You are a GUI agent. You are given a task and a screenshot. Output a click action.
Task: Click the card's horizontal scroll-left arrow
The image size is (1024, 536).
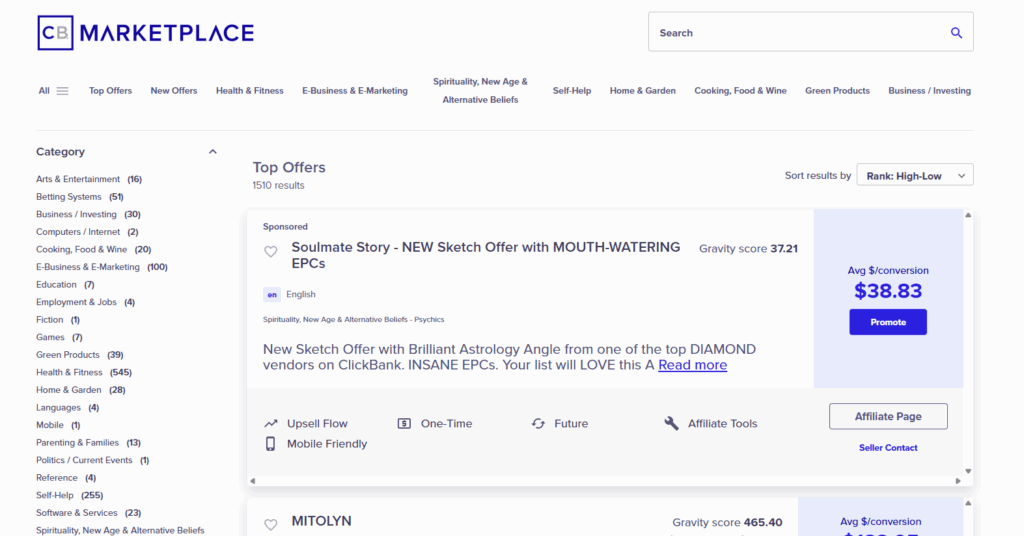252,481
